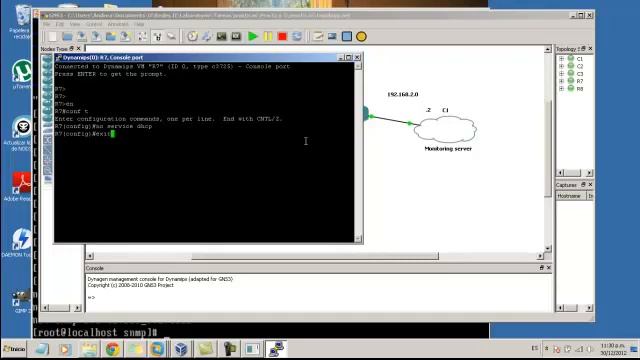Float the Topology Summary dock panel
Screen dimensions: 640x360
click(x=583, y=49)
